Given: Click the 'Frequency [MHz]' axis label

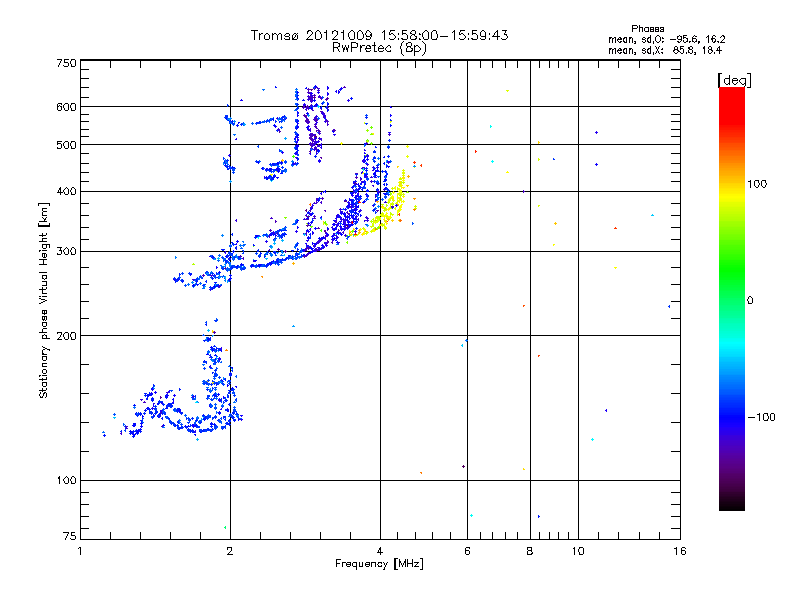Looking at the screenshot, I should (379, 564).
